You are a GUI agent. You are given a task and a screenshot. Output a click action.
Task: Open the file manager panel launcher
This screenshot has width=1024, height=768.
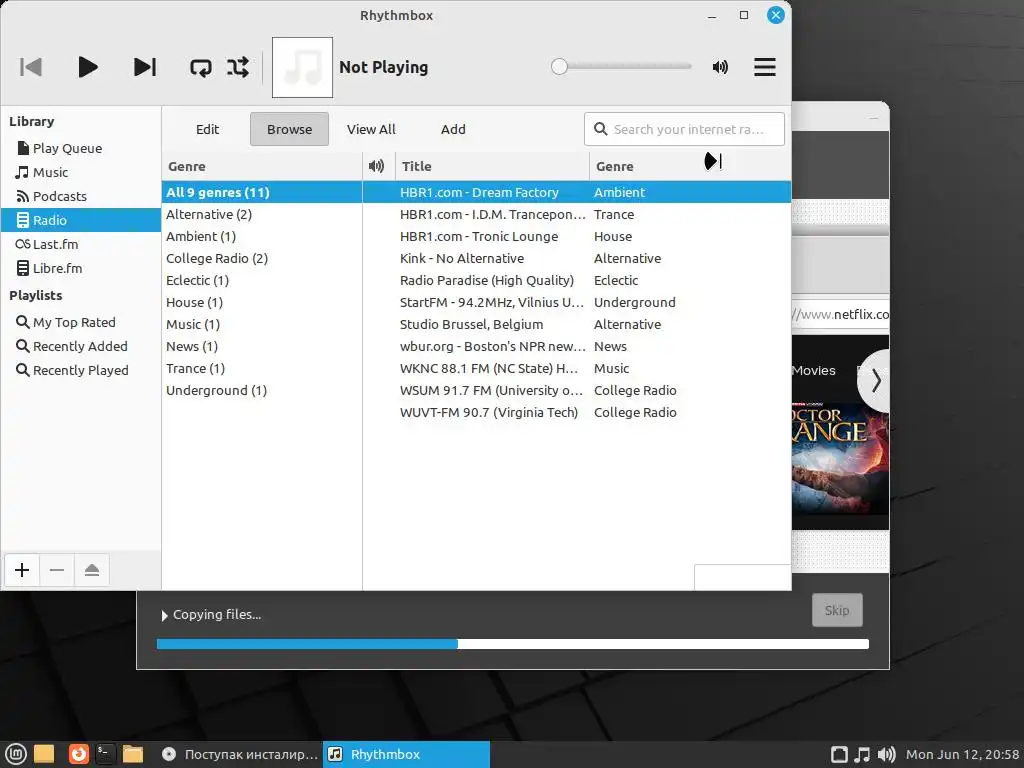[x=133, y=754]
